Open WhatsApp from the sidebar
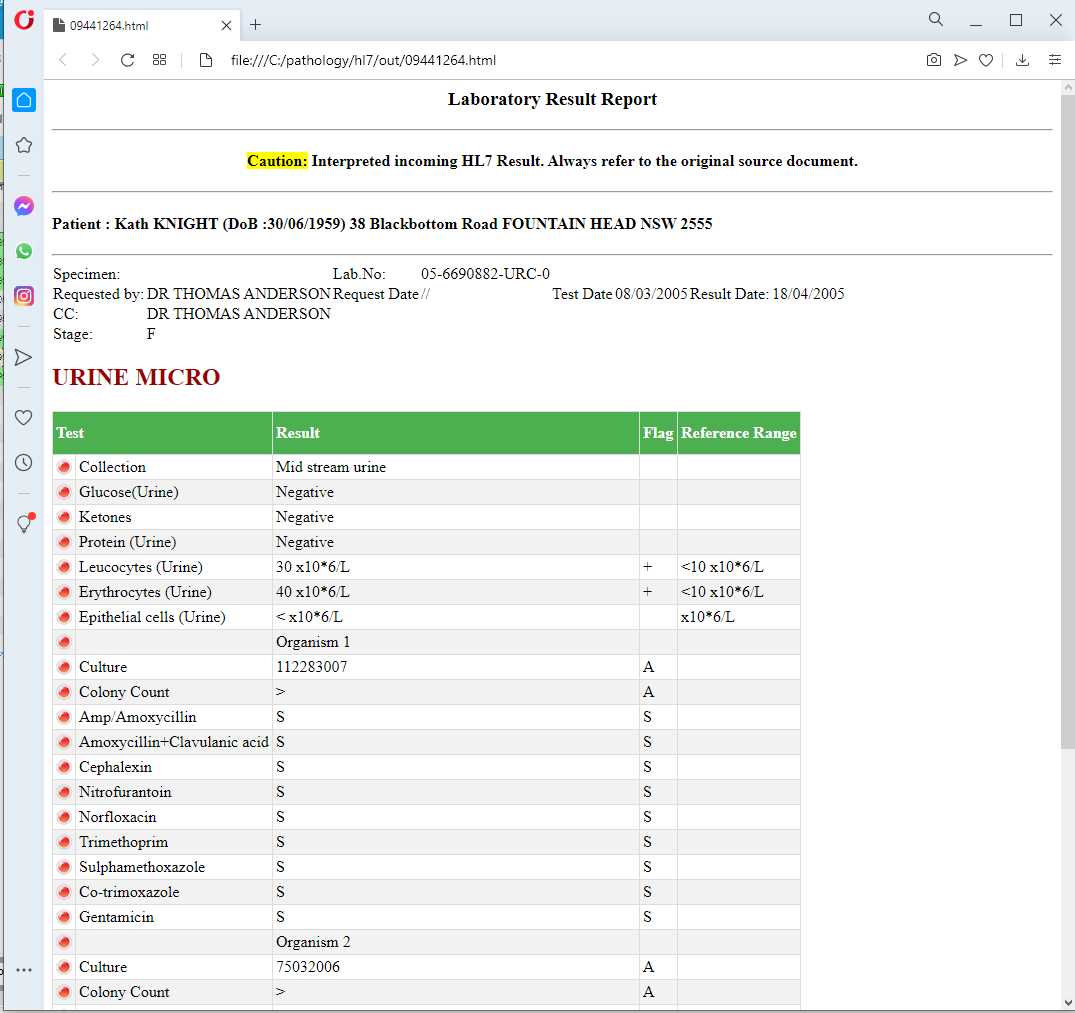Screen dimensions: 1075x1013 pyautogui.click(x=24, y=251)
